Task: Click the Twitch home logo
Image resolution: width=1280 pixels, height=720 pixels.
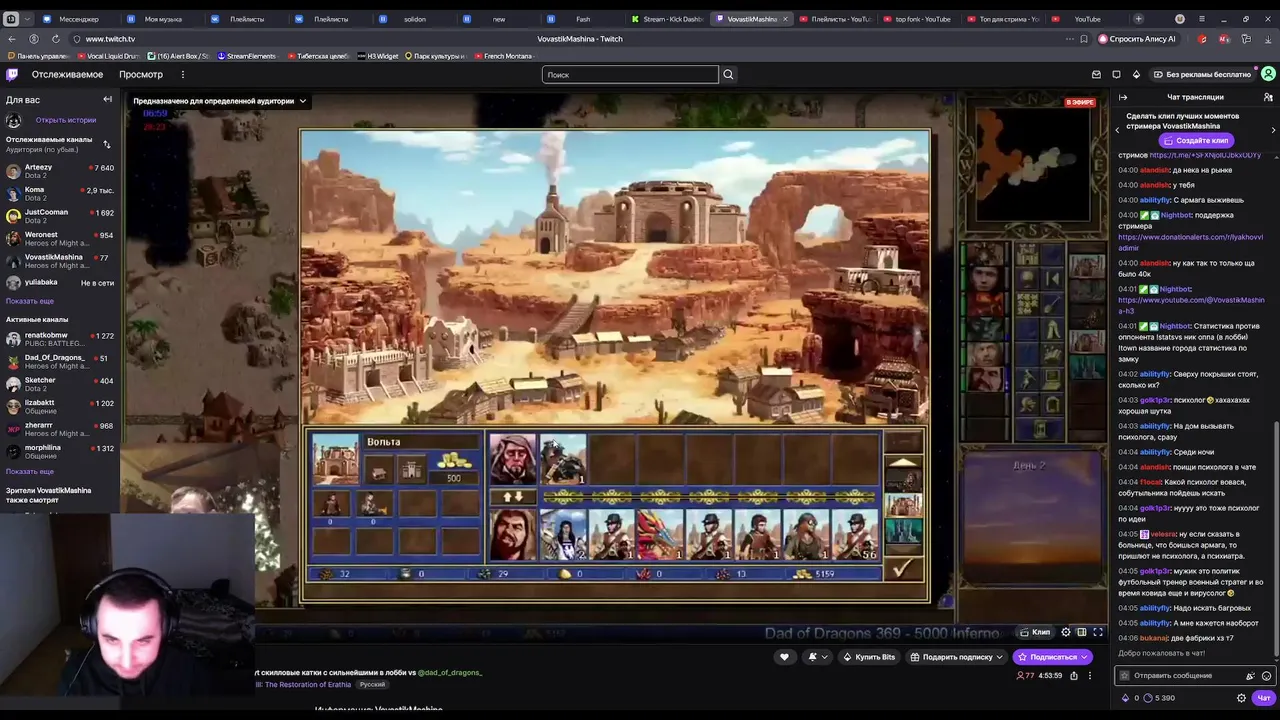Action: point(12,74)
